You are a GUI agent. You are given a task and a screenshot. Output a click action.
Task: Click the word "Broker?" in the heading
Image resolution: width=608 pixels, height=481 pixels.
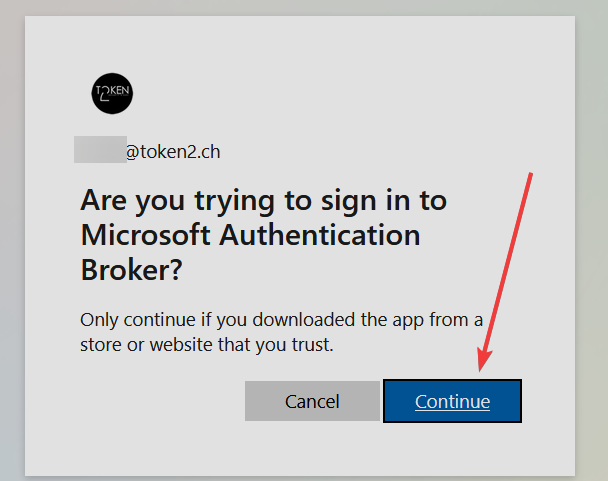[x=131, y=270]
